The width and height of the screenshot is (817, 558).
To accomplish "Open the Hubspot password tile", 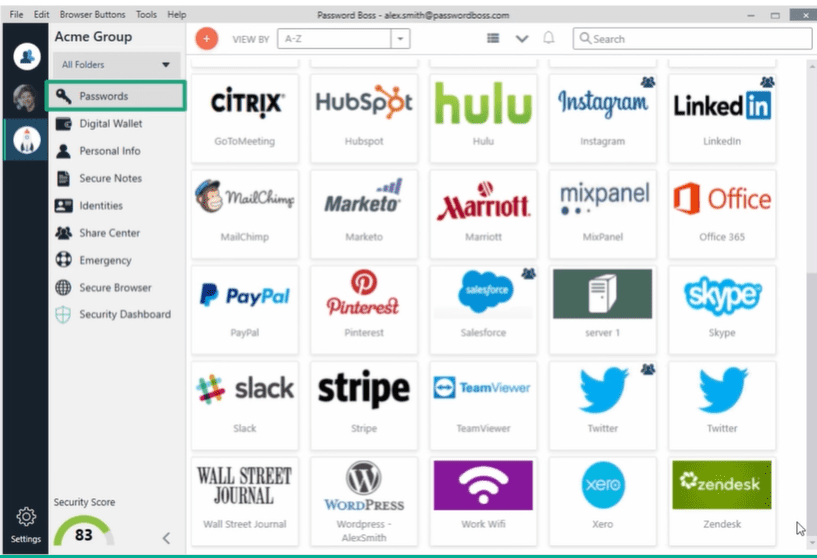I will 364,118.
